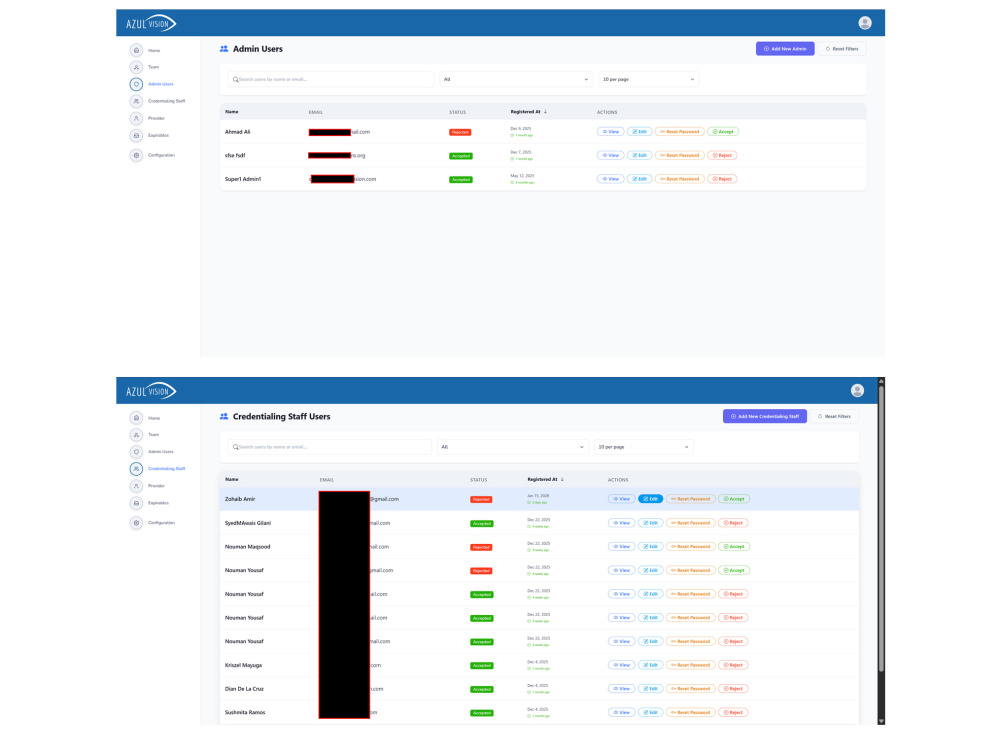
Task: Click the name Zohaib Amir
Action: (x=240, y=499)
